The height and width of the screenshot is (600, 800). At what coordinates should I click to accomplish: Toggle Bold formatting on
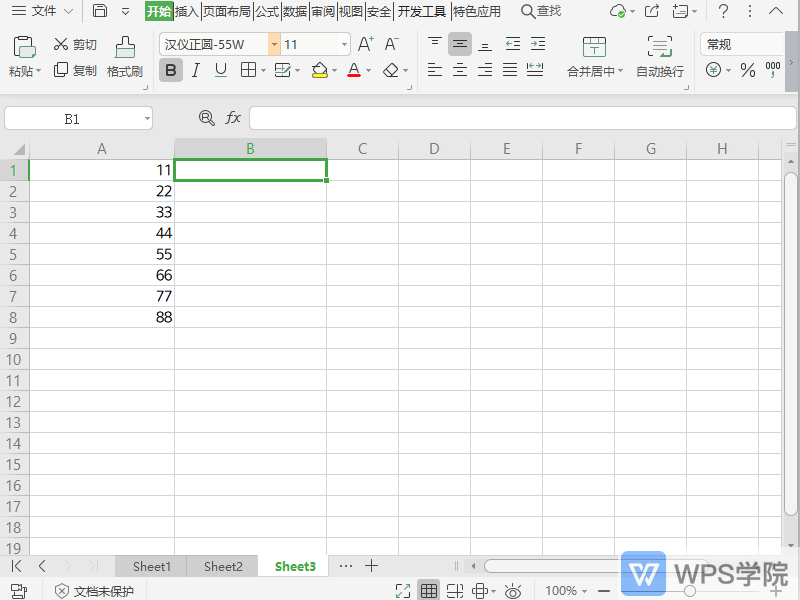(x=171, y=70)
